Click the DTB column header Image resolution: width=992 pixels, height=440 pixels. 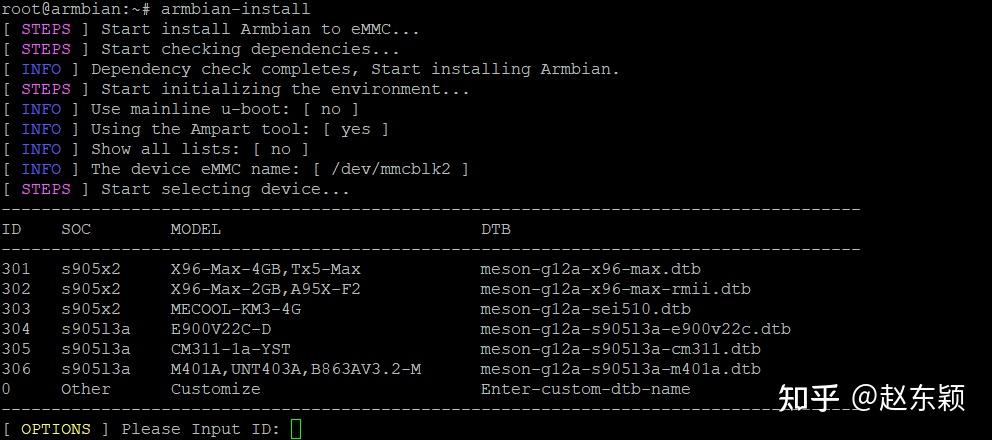click(x=495, y=229)
